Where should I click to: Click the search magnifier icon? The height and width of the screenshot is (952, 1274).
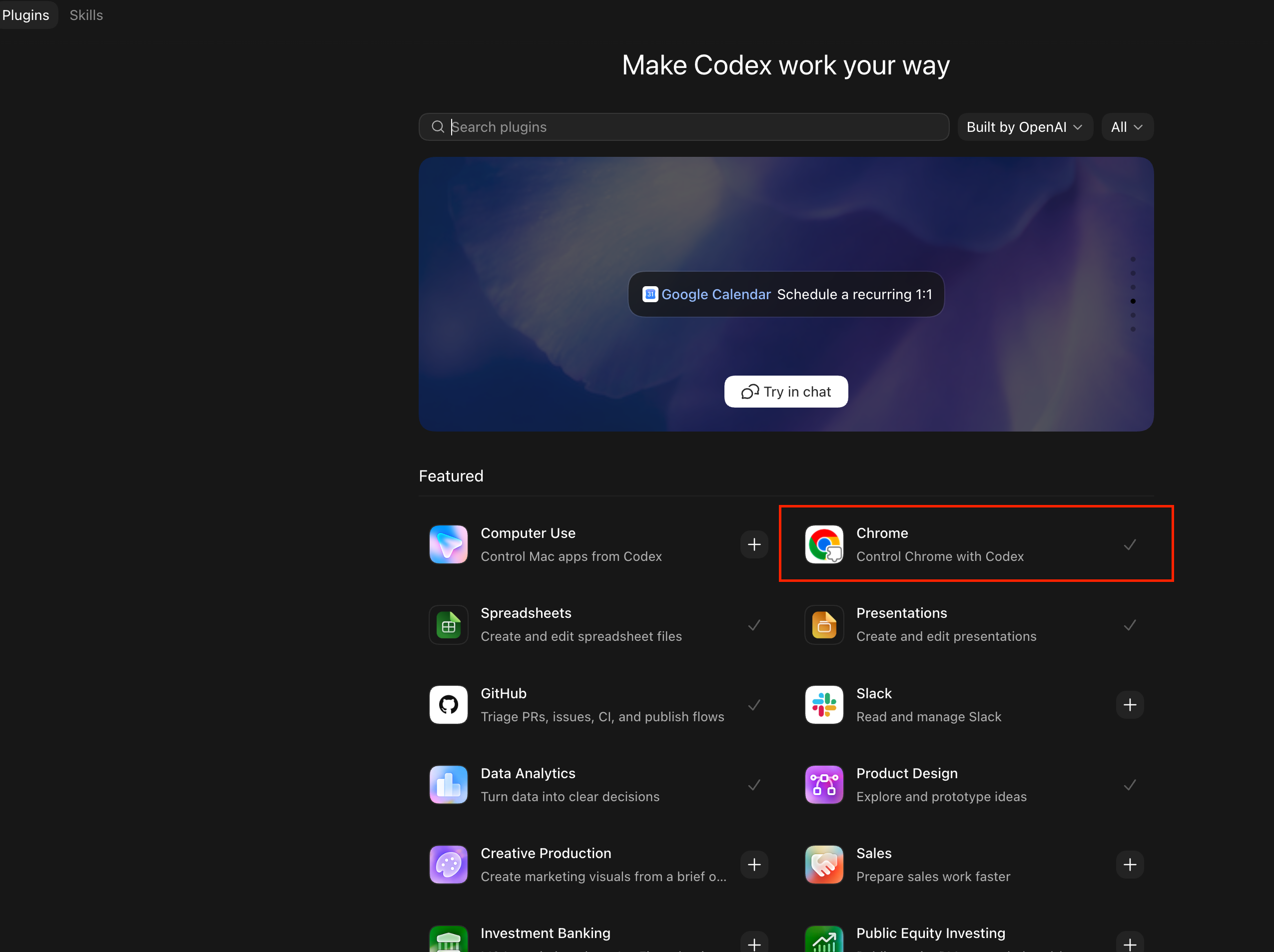pyautogui.click(x=438, y=127)
